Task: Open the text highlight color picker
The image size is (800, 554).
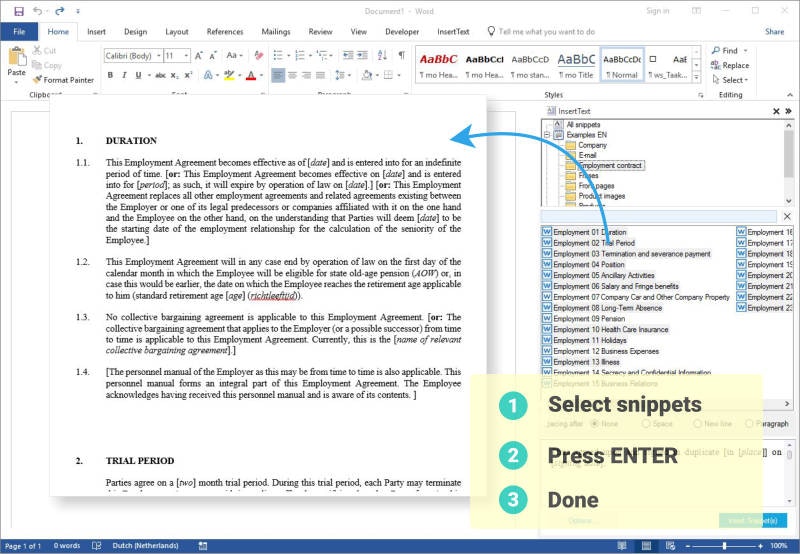Action: point(229,75)
